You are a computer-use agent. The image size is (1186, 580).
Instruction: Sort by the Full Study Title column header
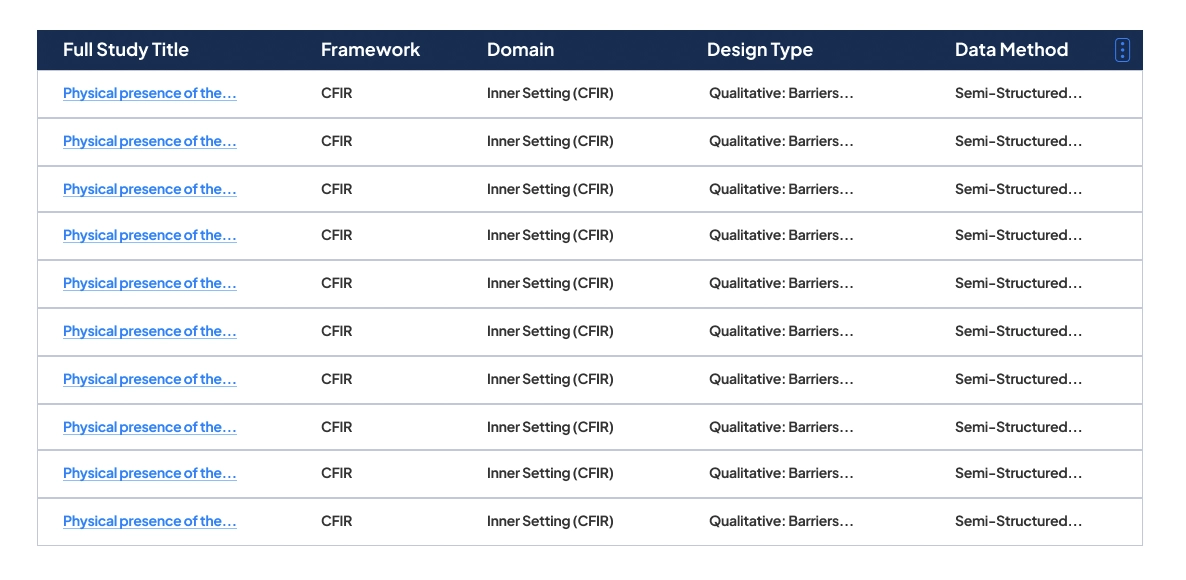tap(126, 49)
